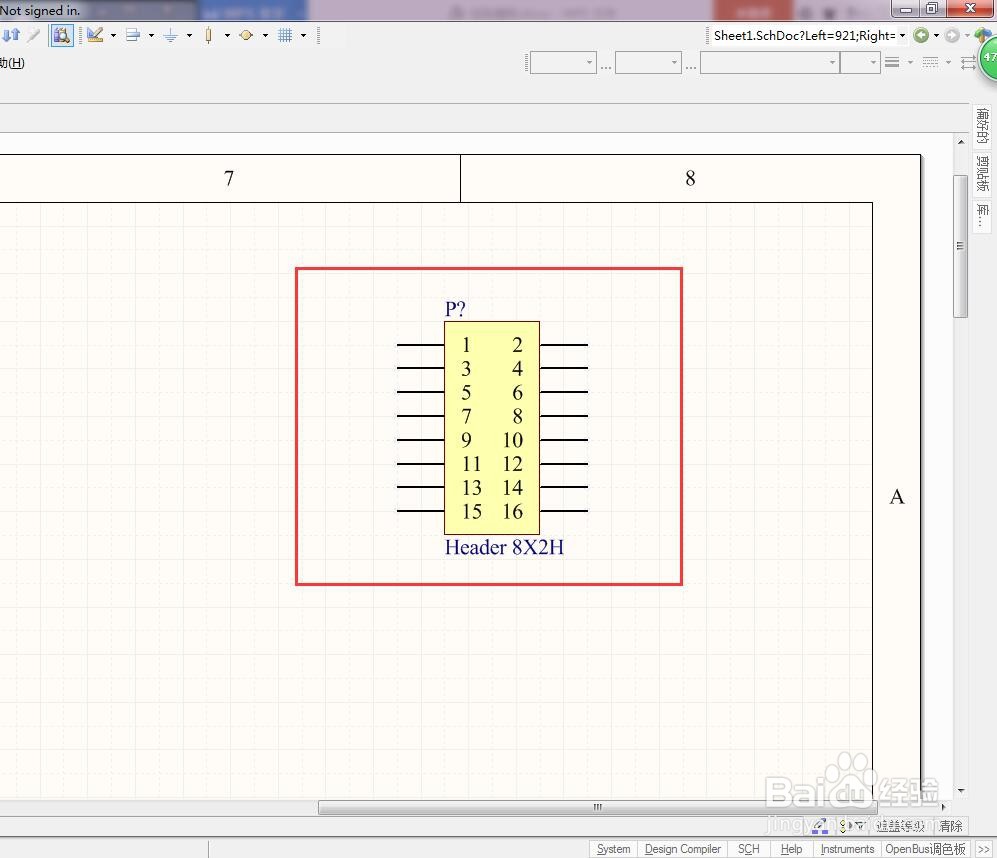Click the up-down hierarchy navigation arrows icon
This screenshot has width=997, height=858.
pos(11,35)
